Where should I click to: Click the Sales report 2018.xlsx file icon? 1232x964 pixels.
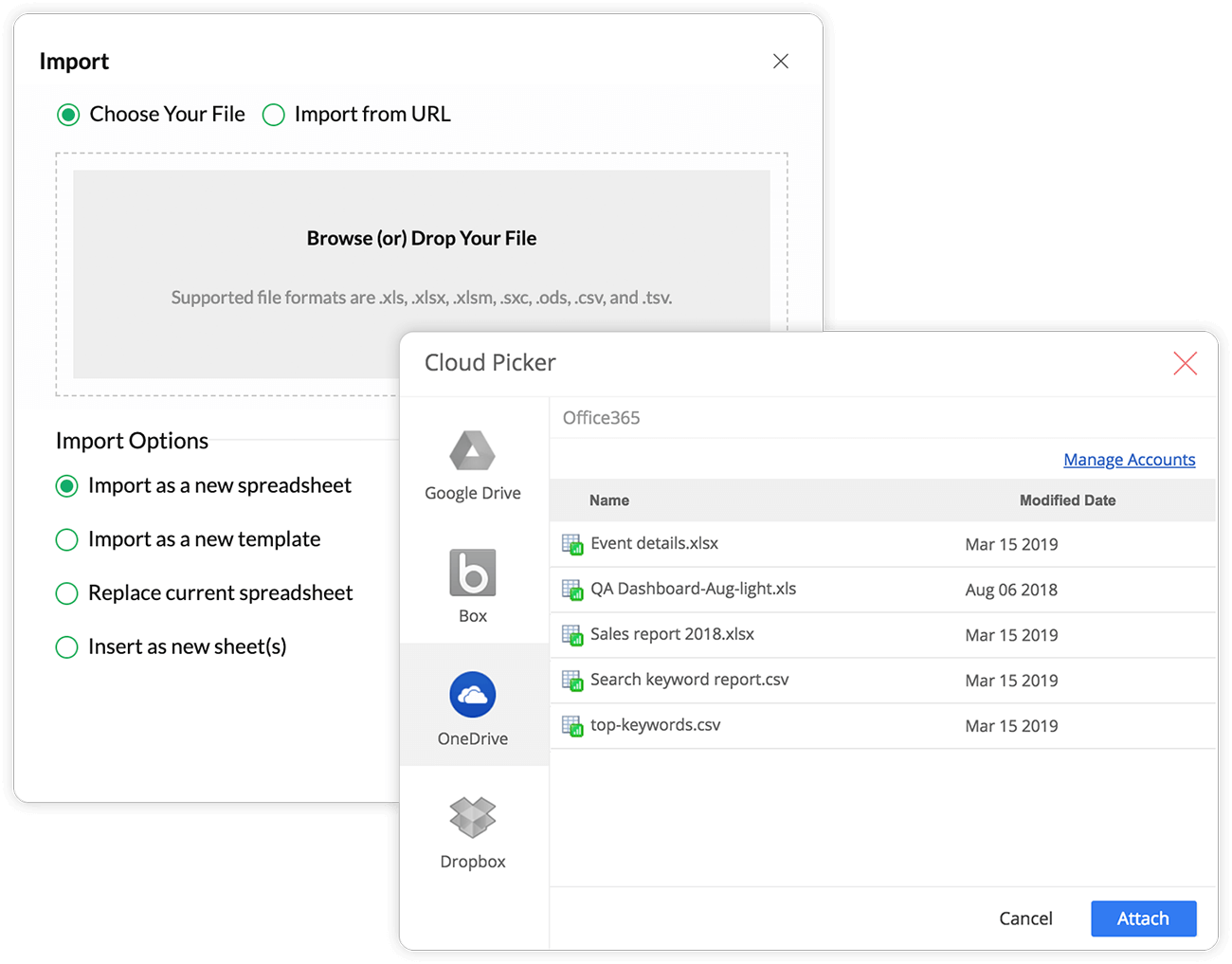click(x=572, y=635)
